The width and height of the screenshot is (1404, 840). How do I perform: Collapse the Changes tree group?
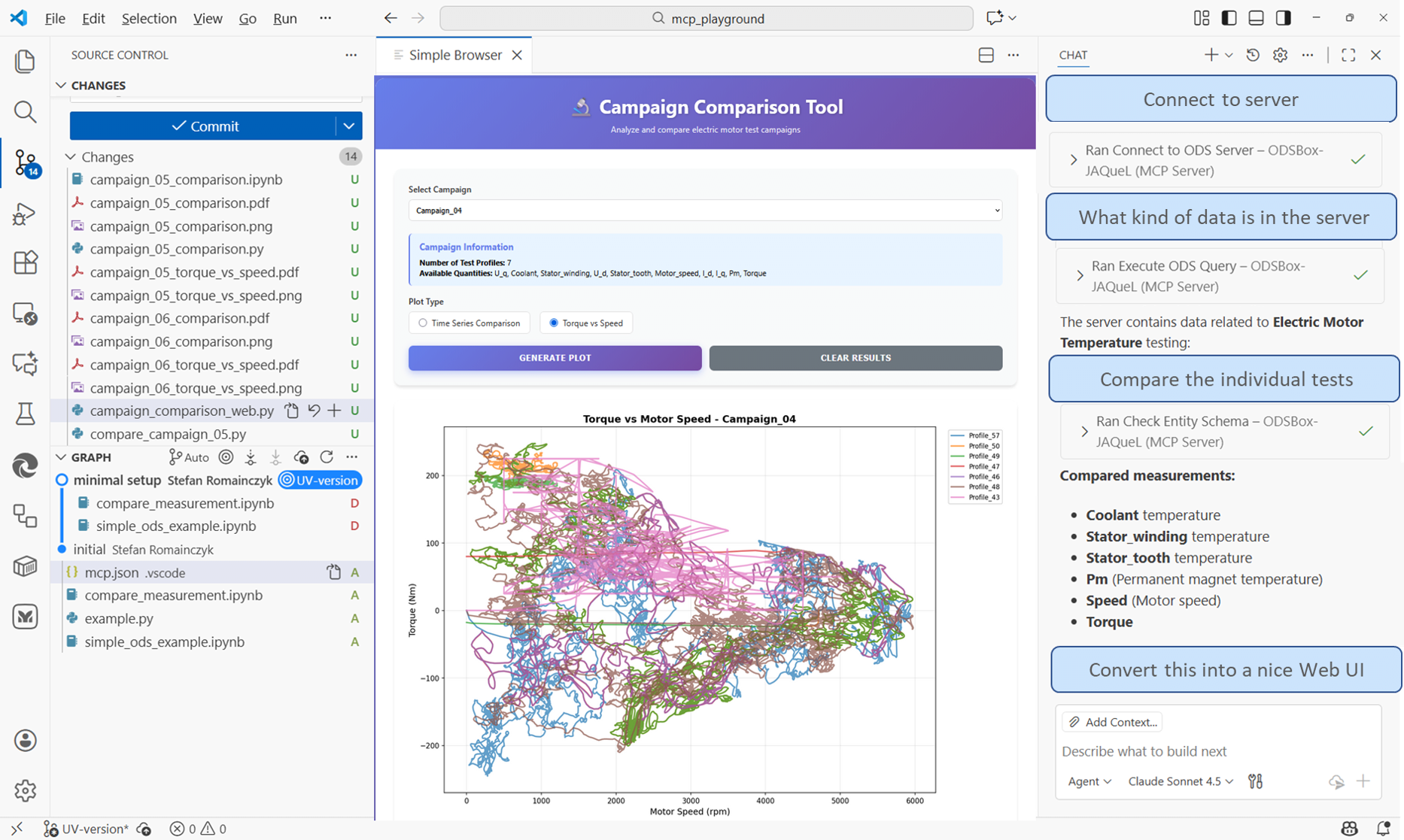pyautogui.click(x=71, y=157)
